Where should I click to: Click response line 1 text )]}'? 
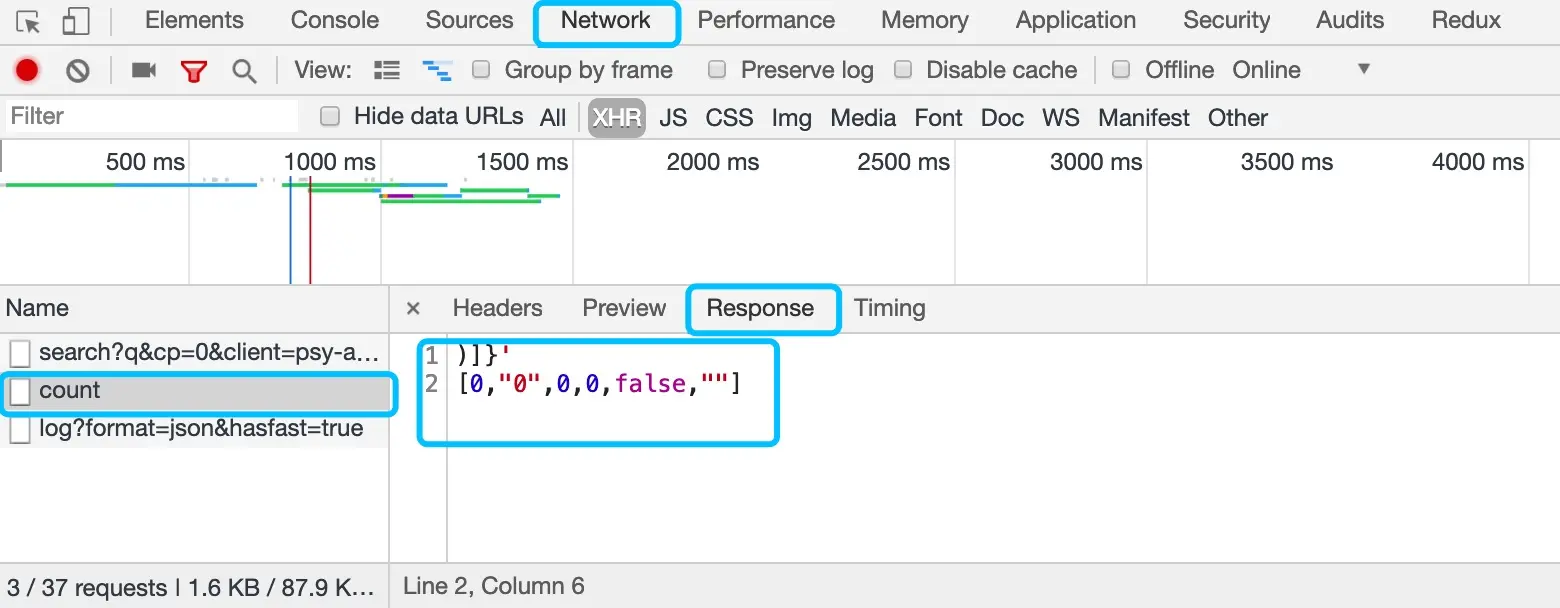[484, 355]
